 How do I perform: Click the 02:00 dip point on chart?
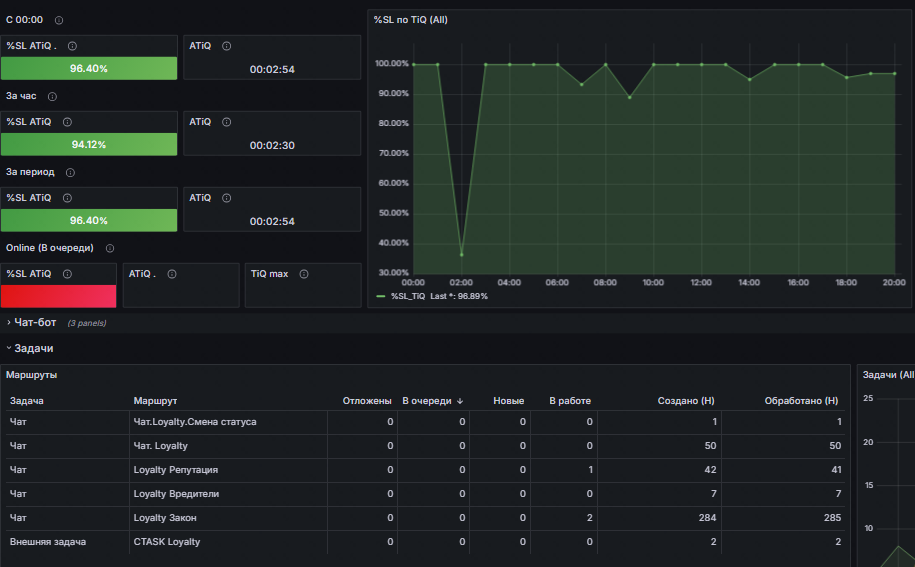point(462,255)
